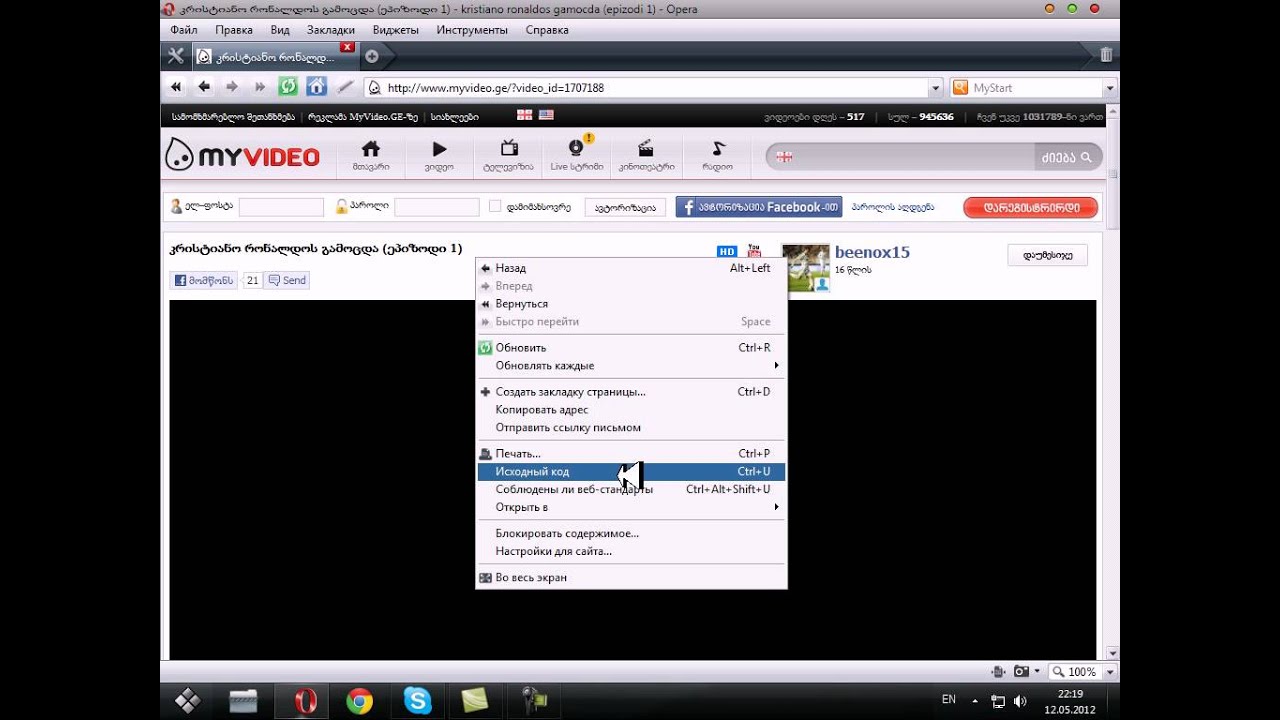Open a new tab with plus button
The image size is (1280, 720).
(x=372, y=56)
